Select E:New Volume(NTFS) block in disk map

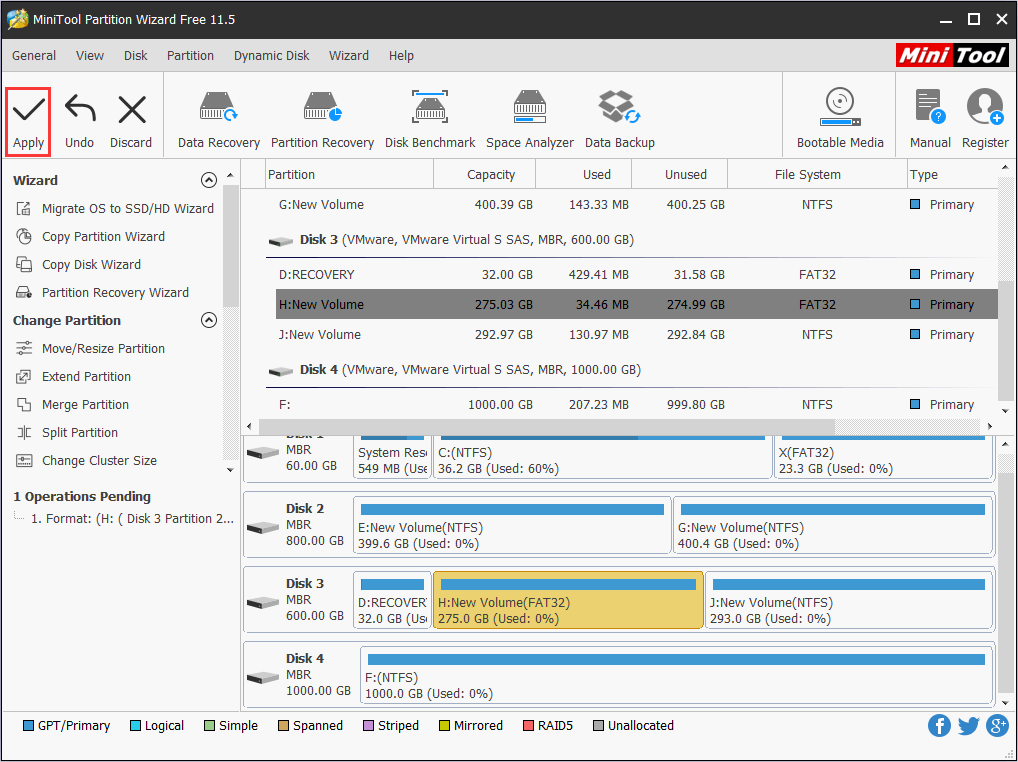coord(512,525)
